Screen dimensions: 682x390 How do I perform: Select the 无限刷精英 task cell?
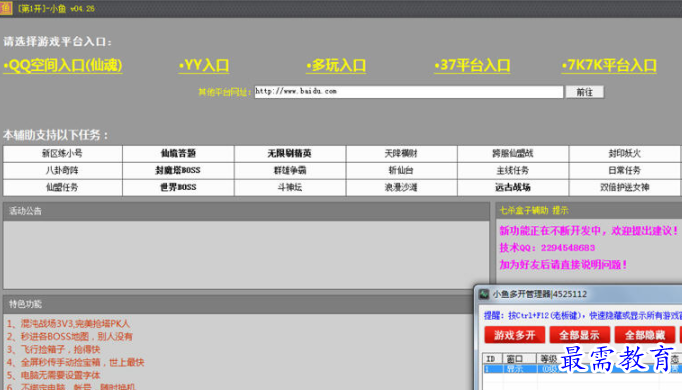(290, 153)
